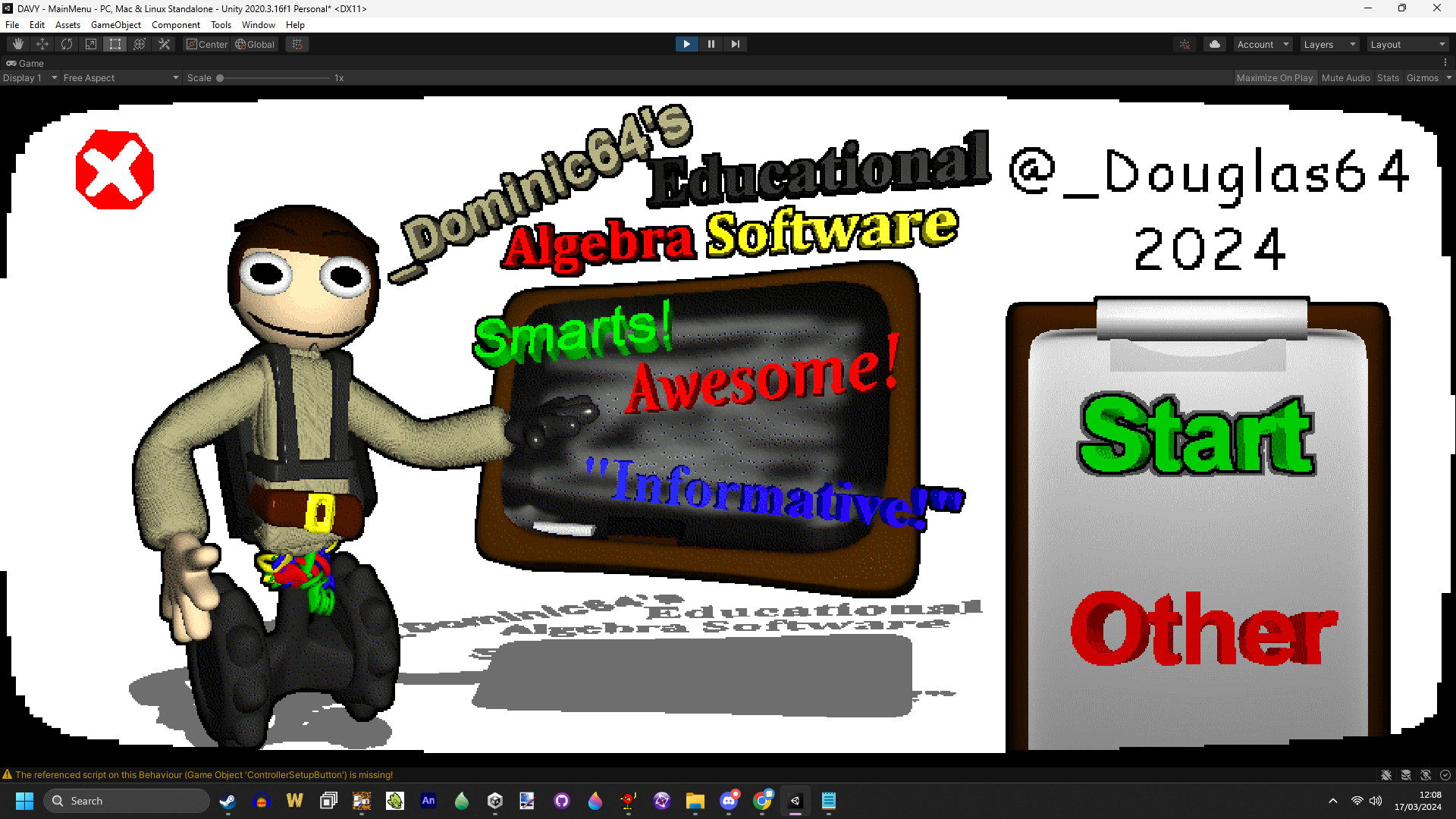Viewport: 1456px width, 819px height.
Task: Enable Mute Audio in the Game view
Action: pos(1345,77)
